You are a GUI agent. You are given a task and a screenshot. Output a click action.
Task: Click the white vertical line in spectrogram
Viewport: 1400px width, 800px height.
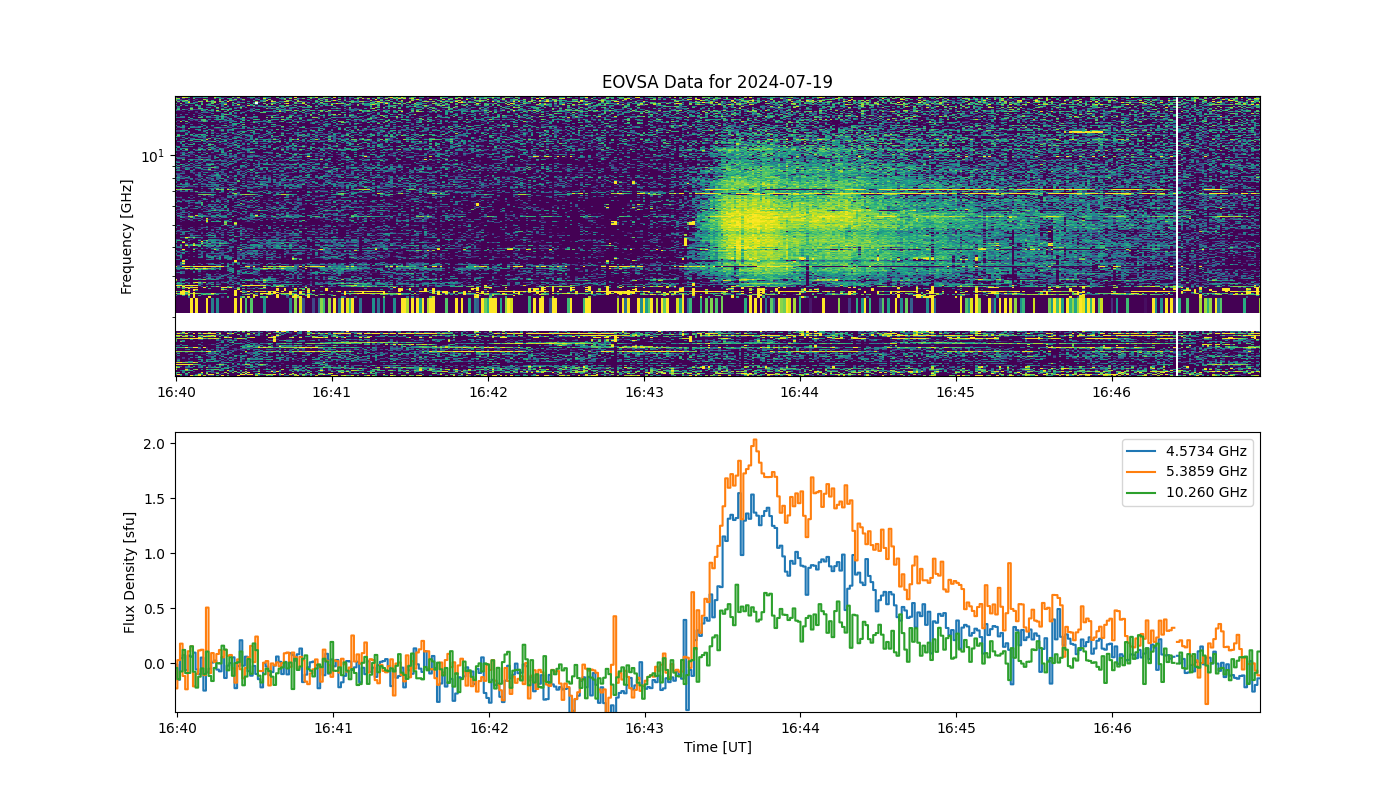1177,236
